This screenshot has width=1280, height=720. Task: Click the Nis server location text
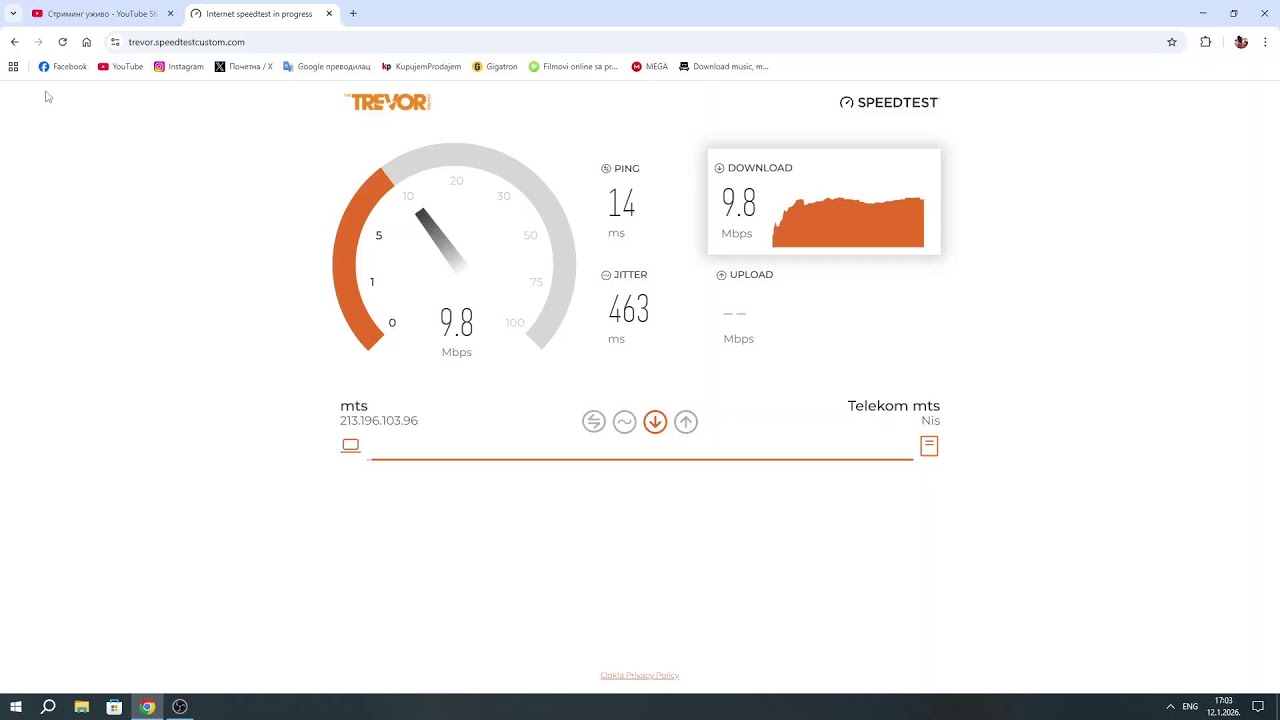[931, 421]
